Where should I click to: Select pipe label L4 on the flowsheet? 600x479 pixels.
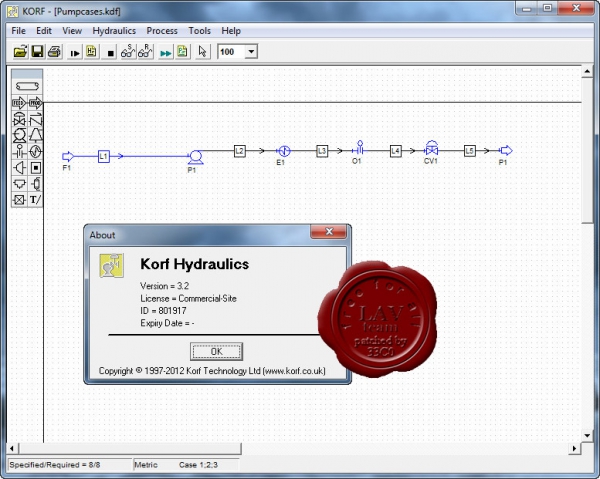(396, 151)
